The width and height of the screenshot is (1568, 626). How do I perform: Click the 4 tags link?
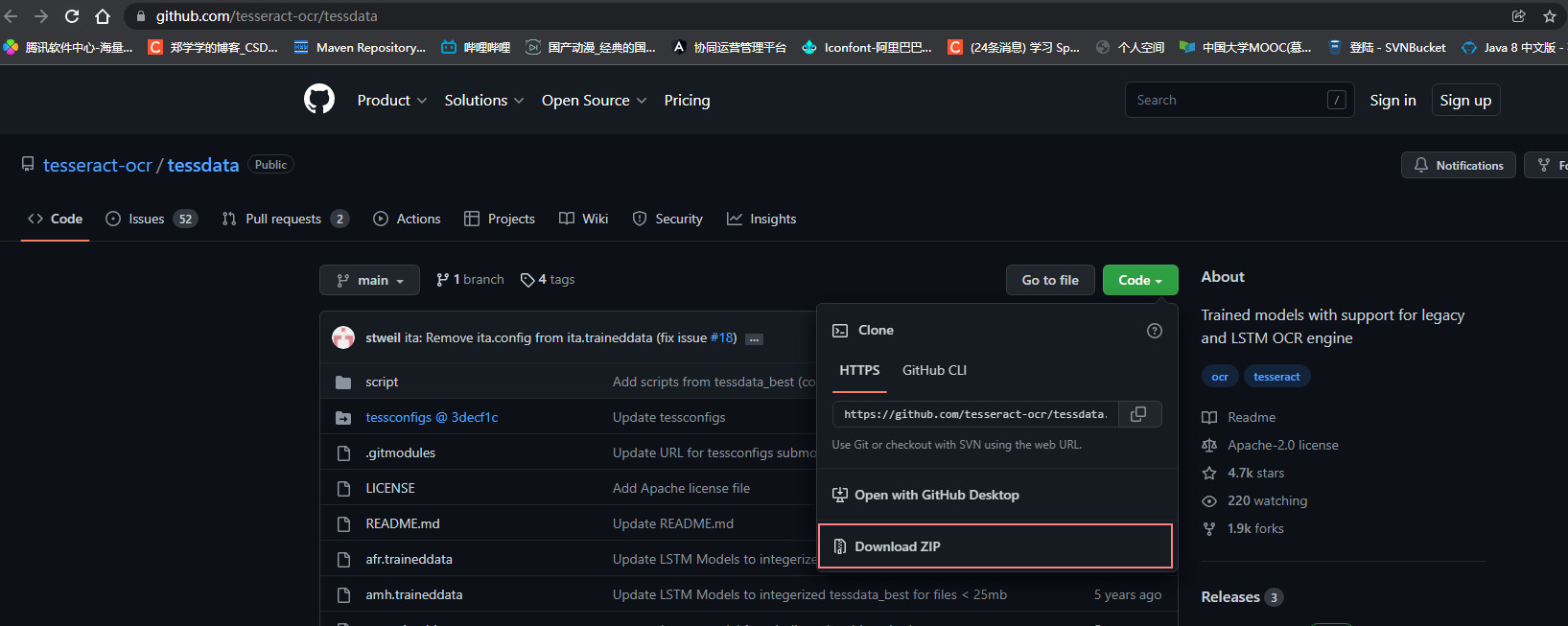point(548,279)
